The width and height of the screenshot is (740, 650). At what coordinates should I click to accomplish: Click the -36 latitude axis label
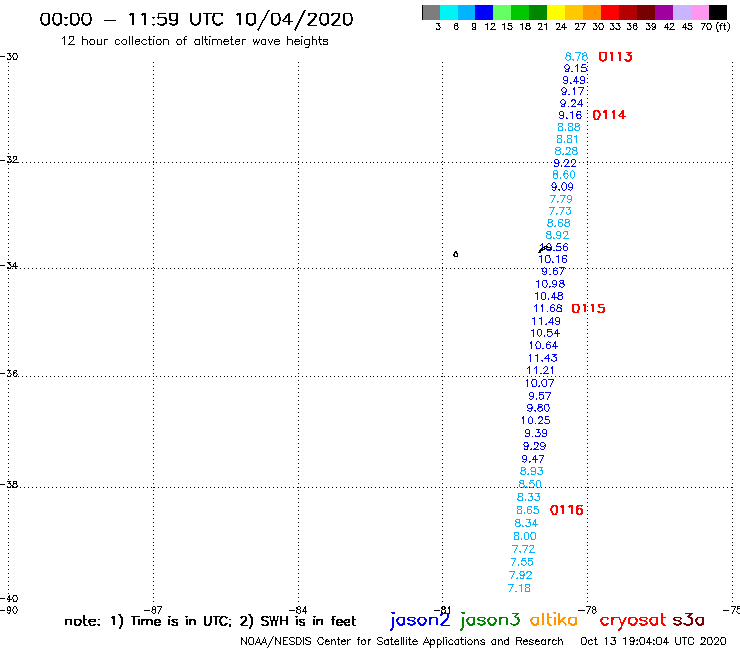(x=9, y=374)
